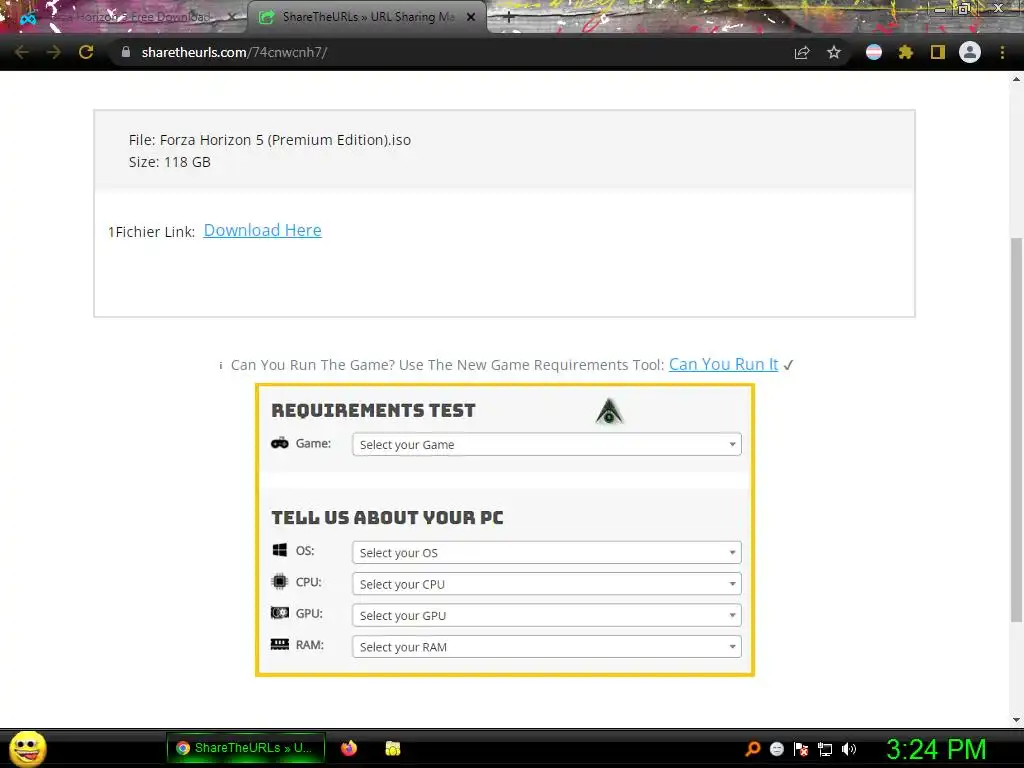Click the Windows logo icon beside OS
Image resolution: width=1024 pixels, height=768 pixels.
coord(280,550)
